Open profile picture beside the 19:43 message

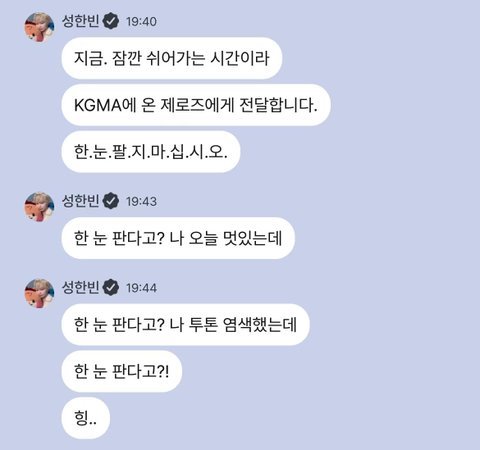pos(39,207)
